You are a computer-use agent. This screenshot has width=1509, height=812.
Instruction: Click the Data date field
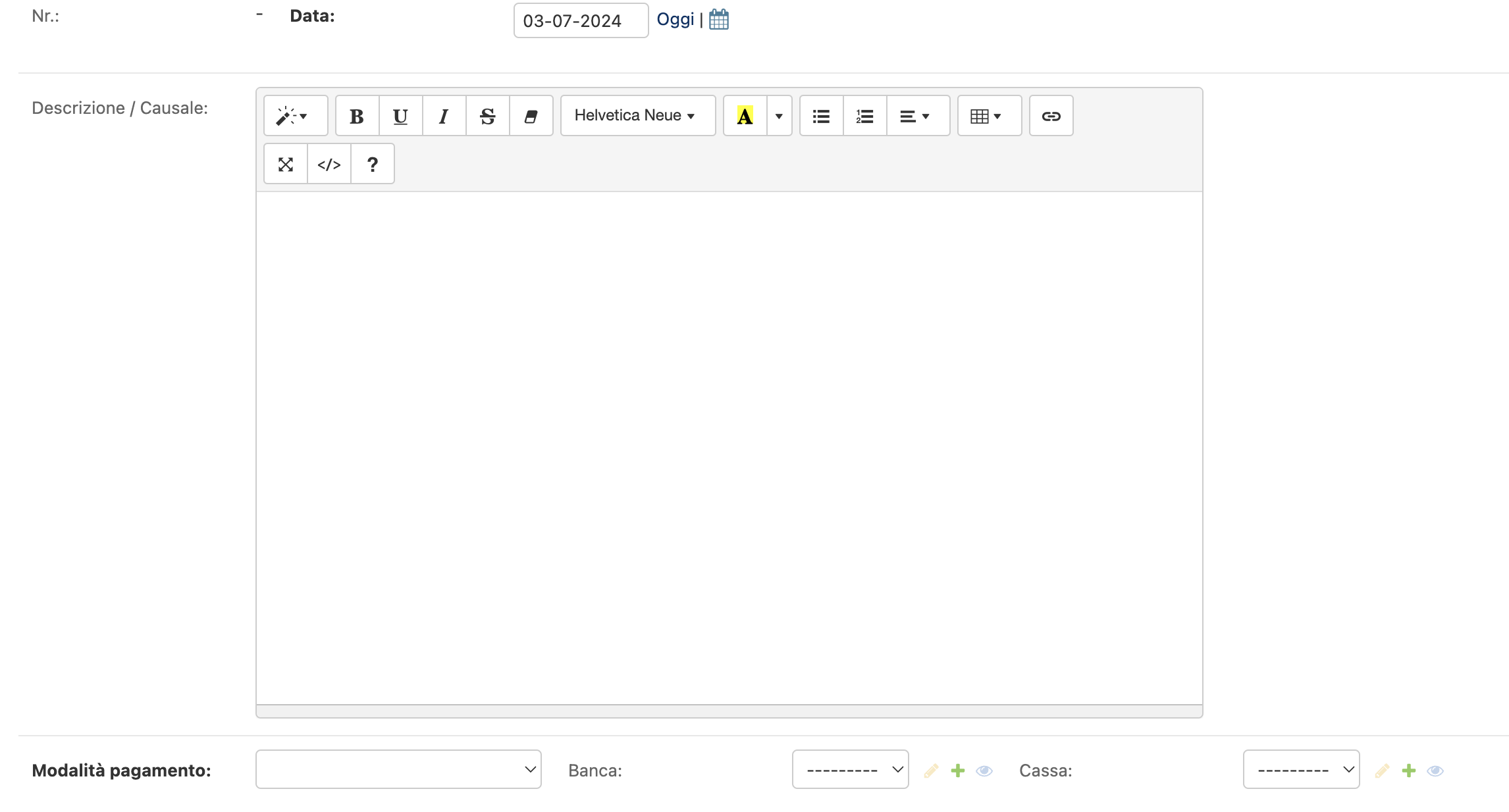click(x=581, y=20)
